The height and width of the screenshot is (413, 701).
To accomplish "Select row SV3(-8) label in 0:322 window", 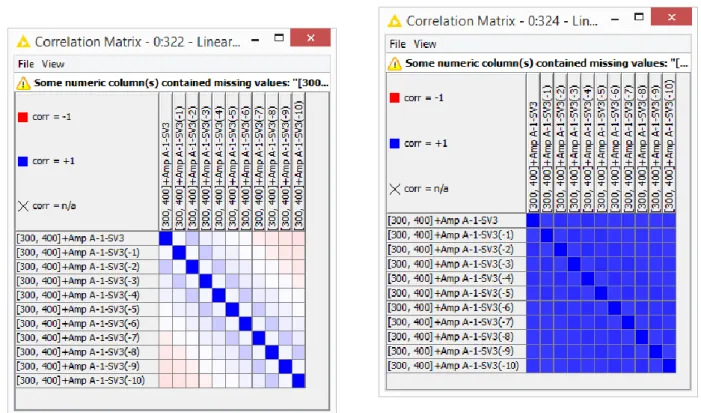I will [x=87, y=352].
